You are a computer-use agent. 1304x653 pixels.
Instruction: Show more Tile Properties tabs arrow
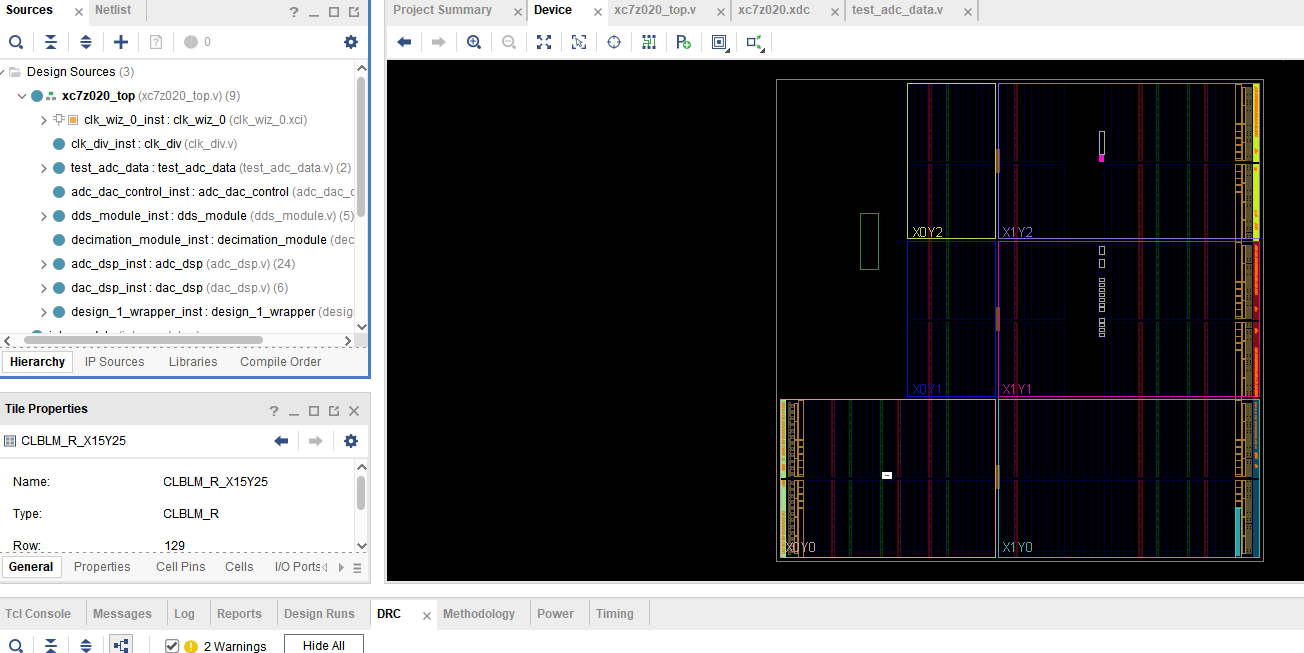pos(341,567)
